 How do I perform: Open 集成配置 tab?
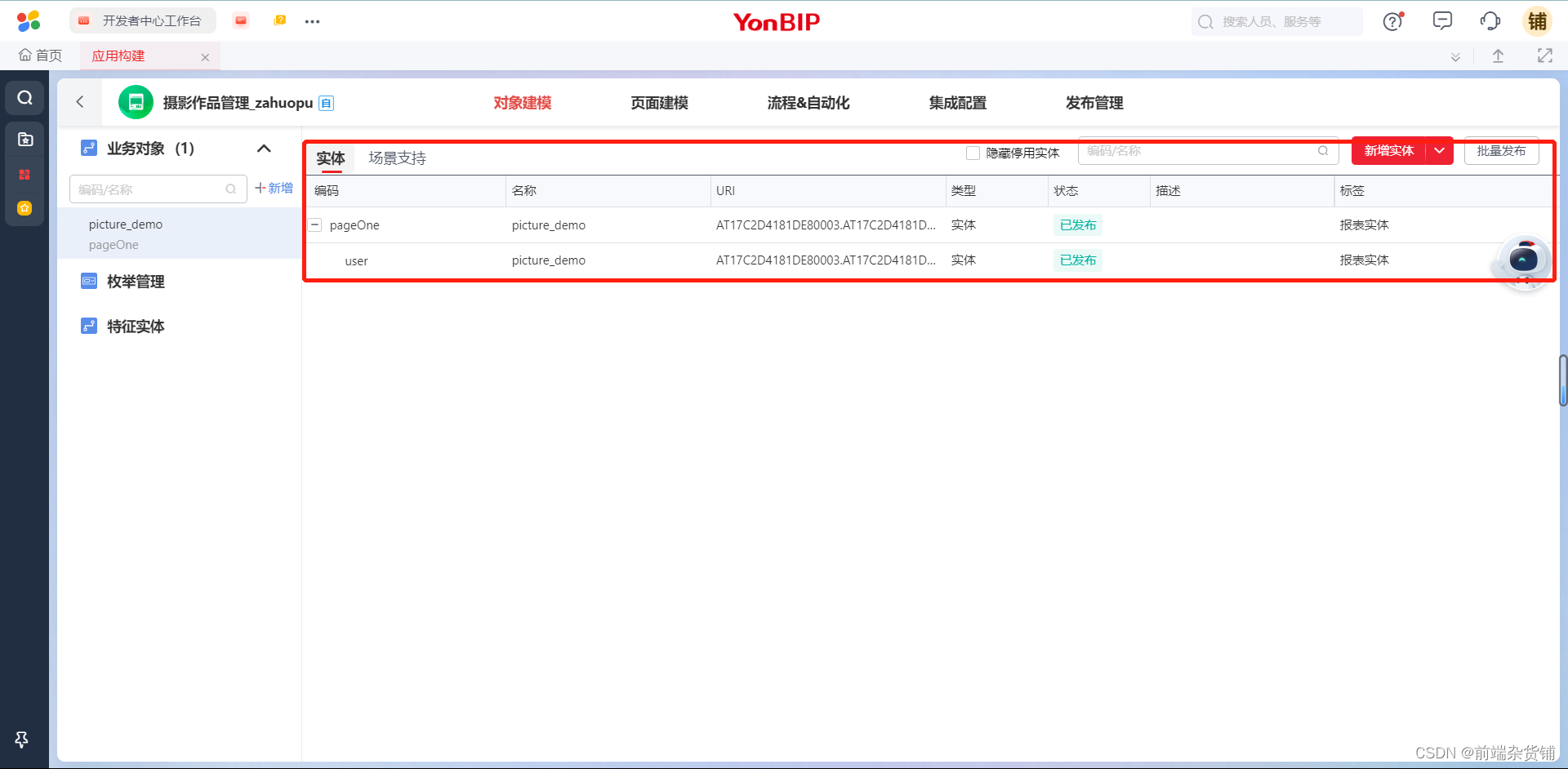tap(957, 103)
